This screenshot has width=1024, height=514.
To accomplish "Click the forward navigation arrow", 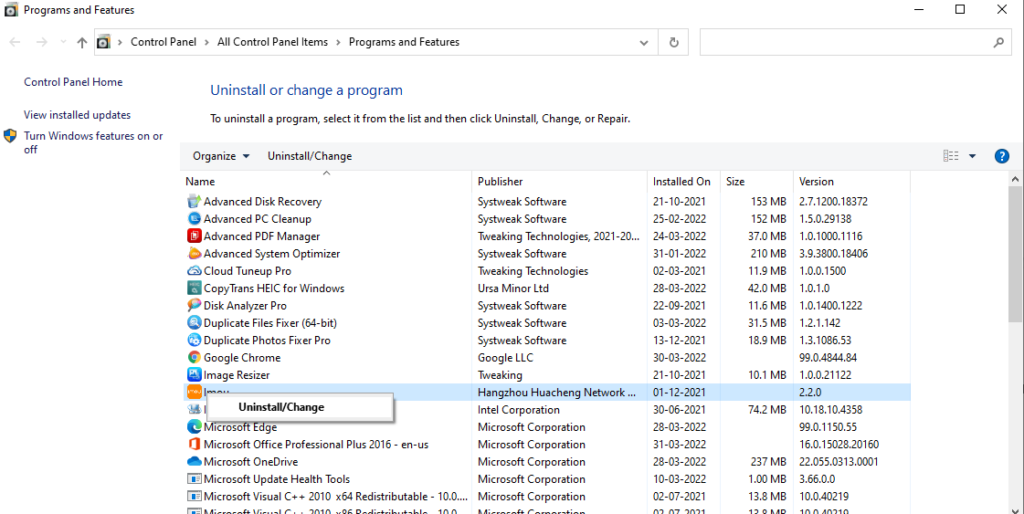I will [42, 42].
